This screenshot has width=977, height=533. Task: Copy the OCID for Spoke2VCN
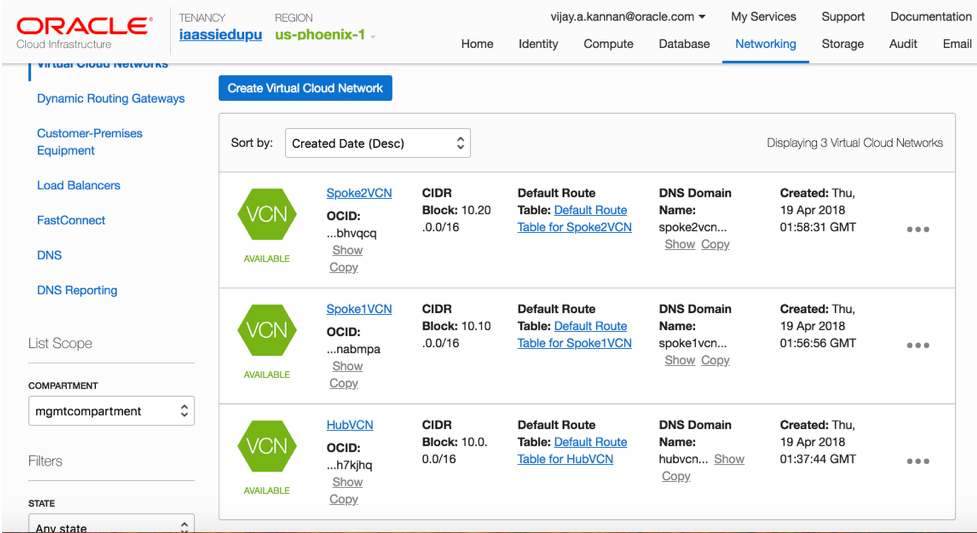(x=343, y=267)
